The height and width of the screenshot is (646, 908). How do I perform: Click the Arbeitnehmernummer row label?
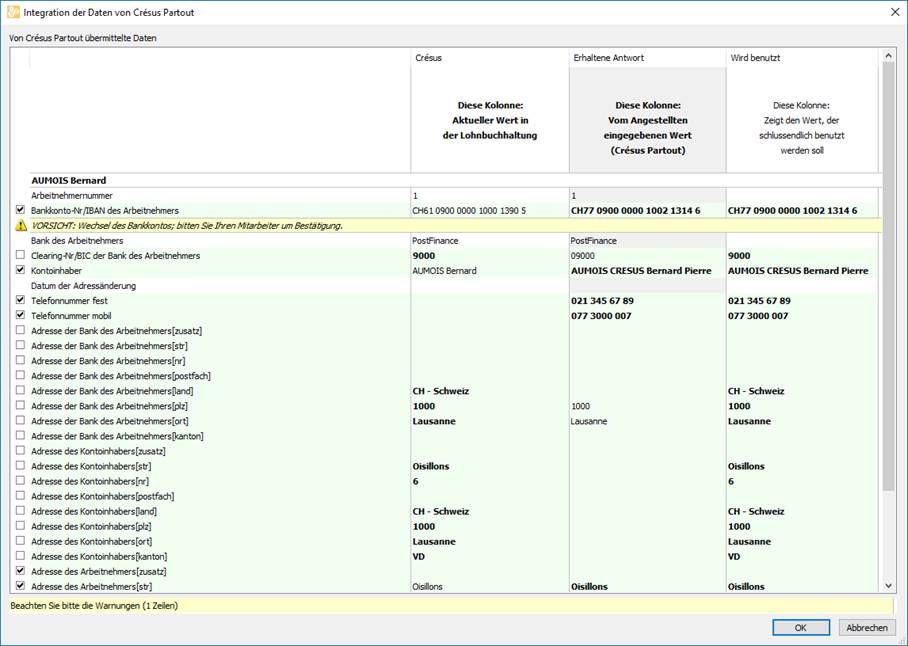(72, 196)
